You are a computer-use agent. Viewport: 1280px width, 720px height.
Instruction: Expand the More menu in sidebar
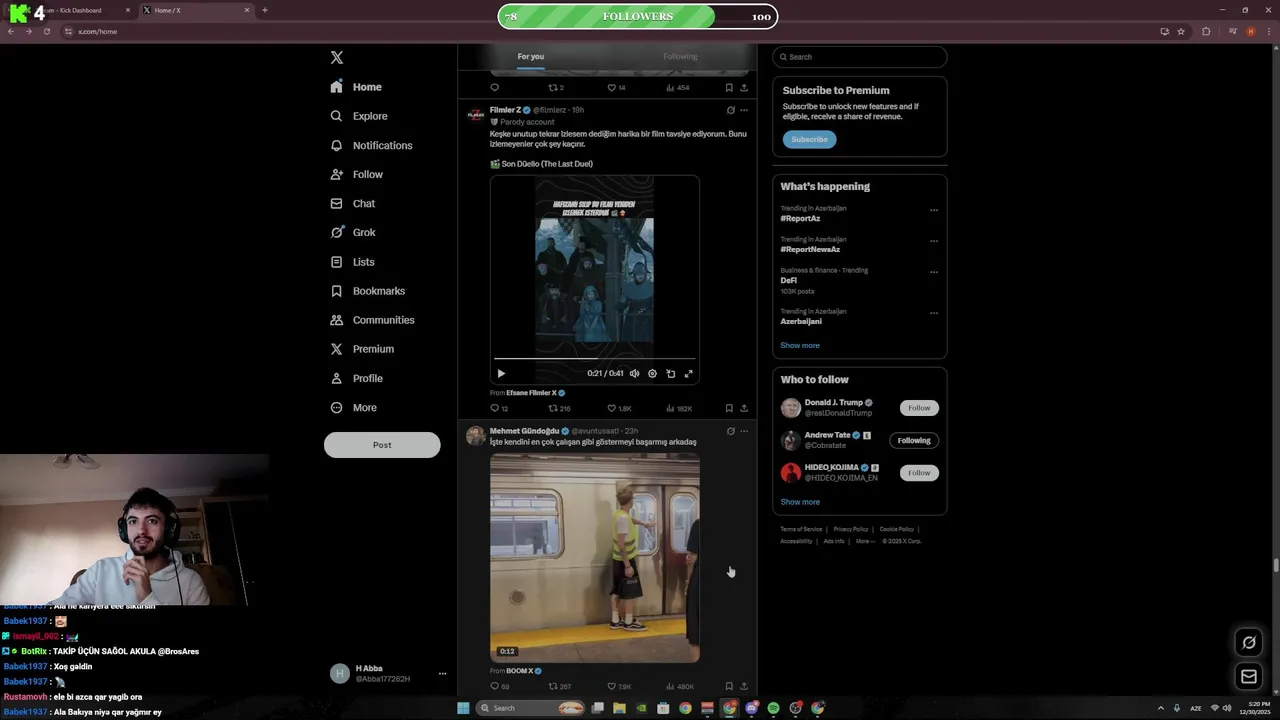(353, 407)
